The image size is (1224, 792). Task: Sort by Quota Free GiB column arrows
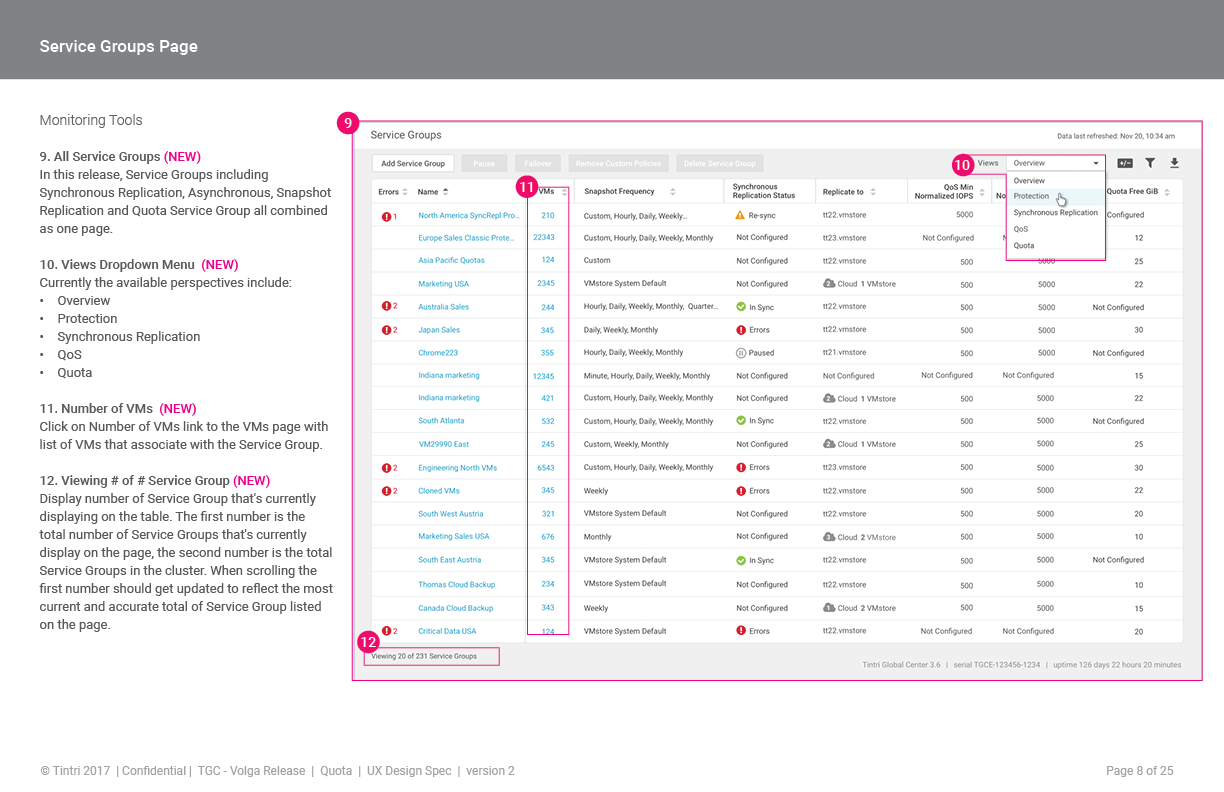coord(1166,192)
